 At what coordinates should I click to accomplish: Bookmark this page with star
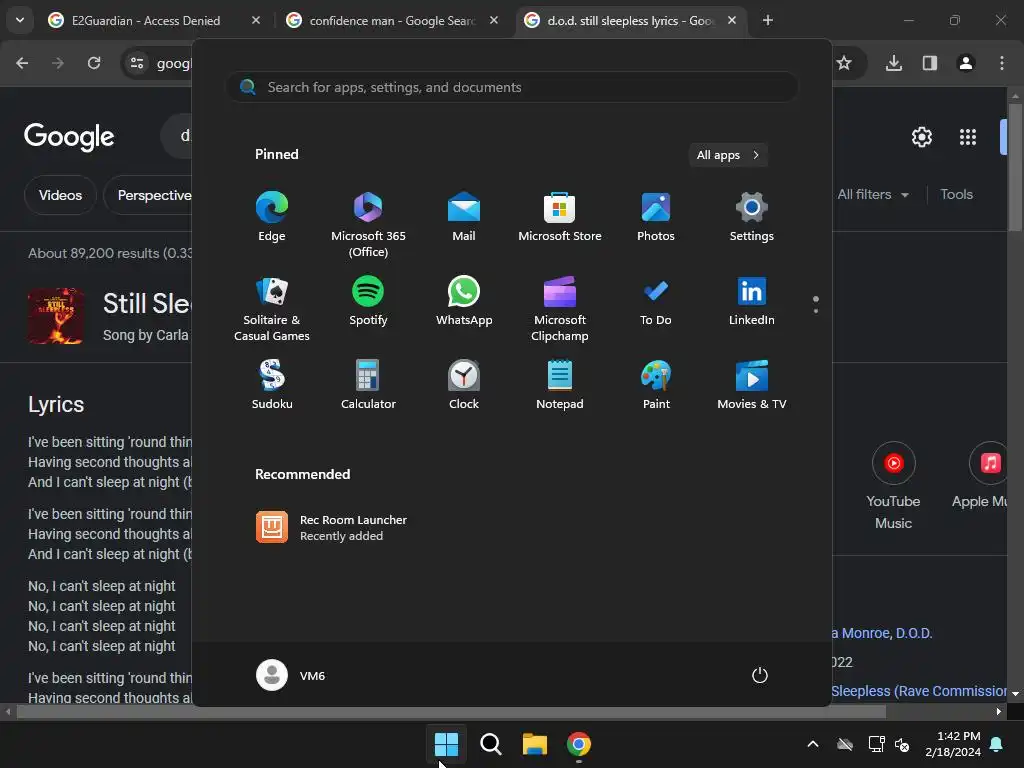point(844,63)
